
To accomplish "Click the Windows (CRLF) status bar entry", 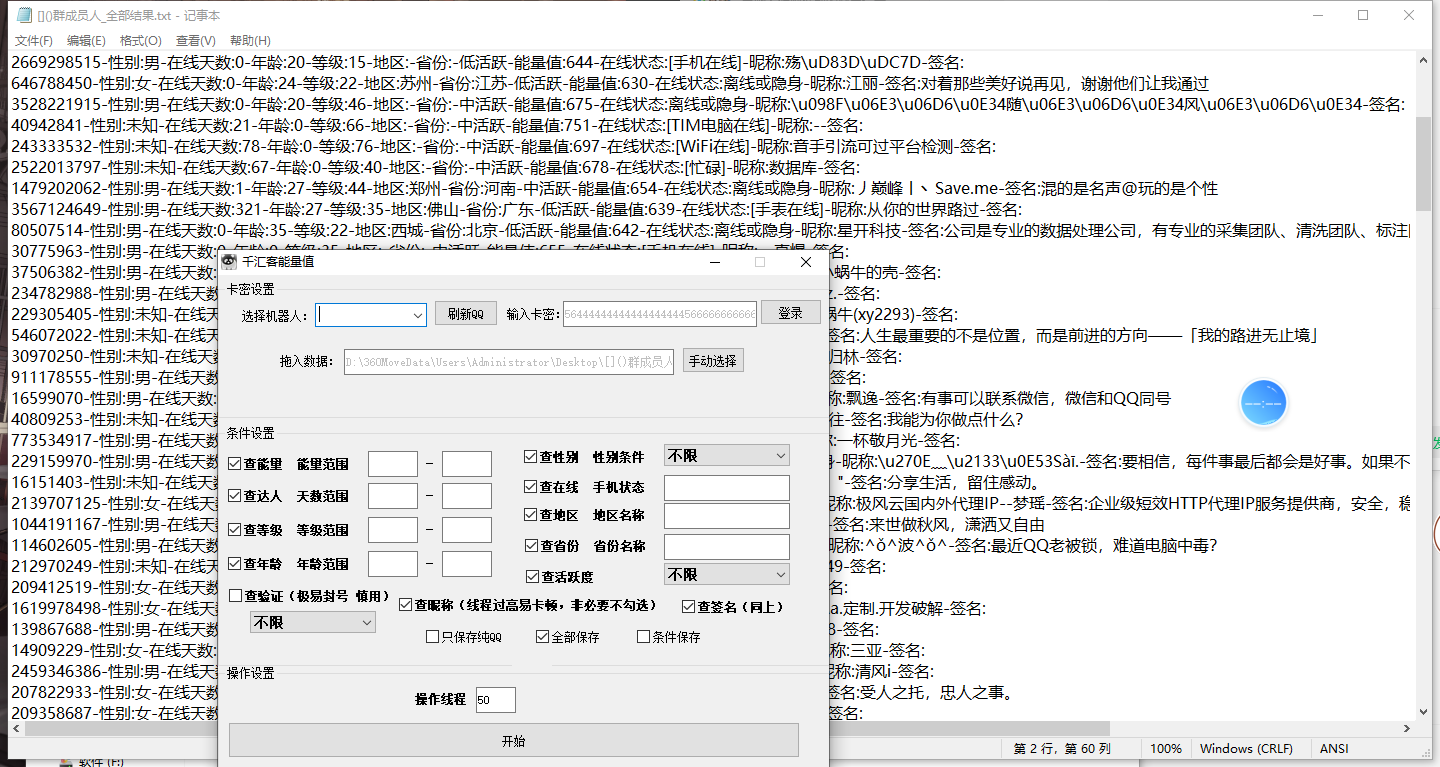I will point(1246,748).
